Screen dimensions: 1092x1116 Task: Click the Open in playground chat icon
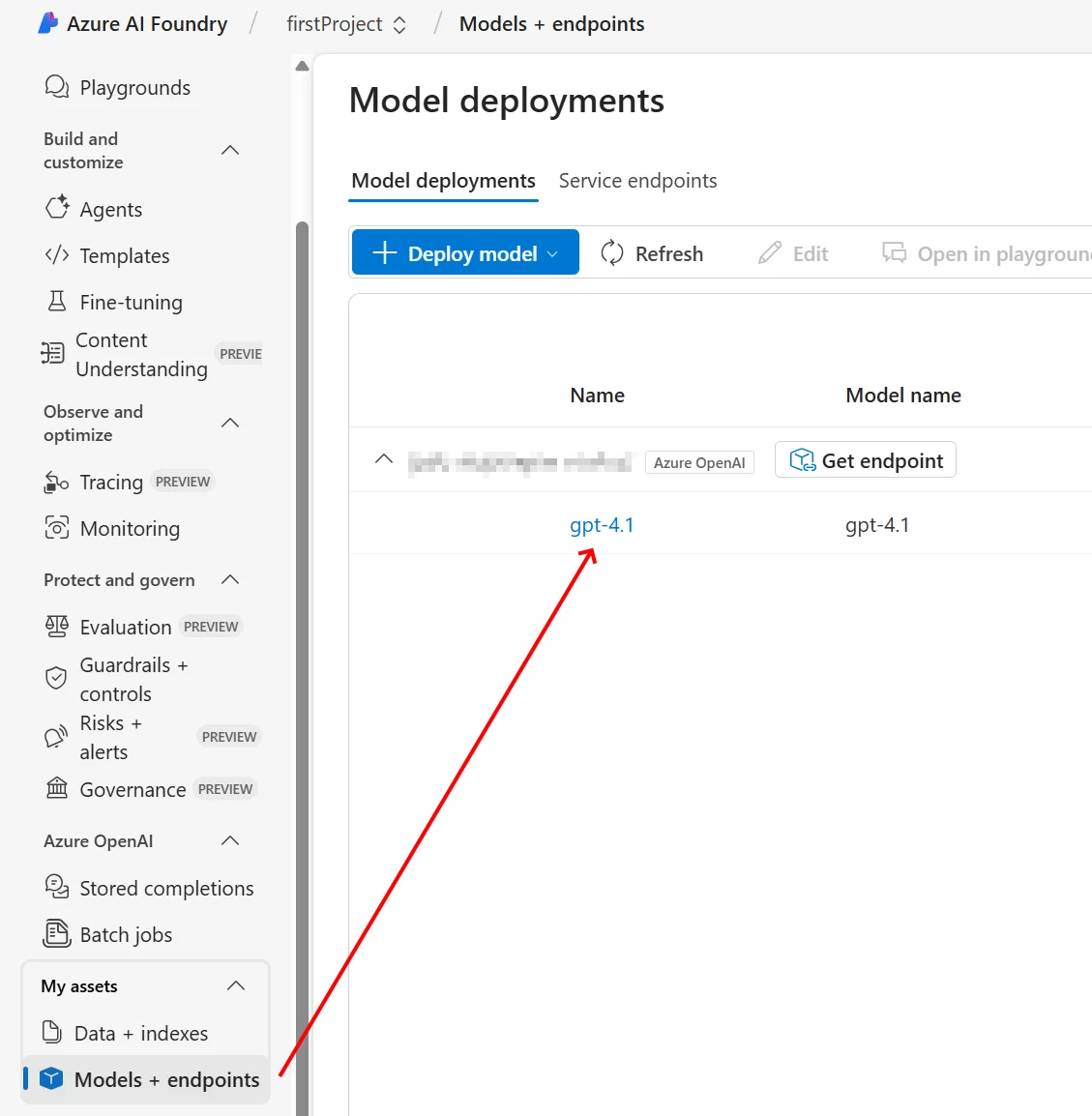point(894,252)
